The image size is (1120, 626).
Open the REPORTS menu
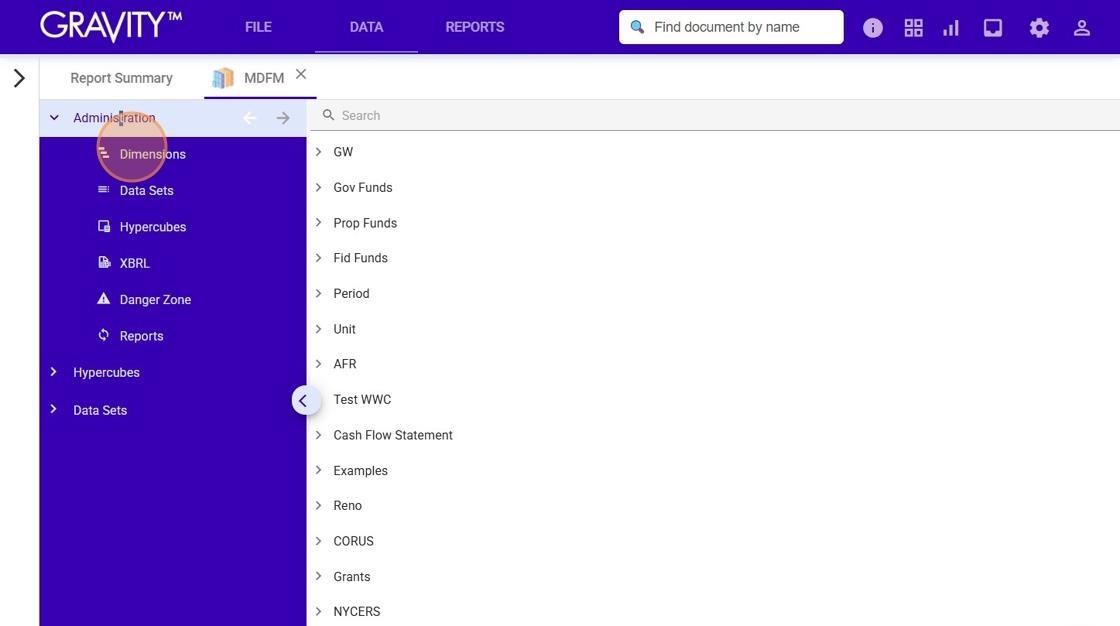(x=475, y=27)
